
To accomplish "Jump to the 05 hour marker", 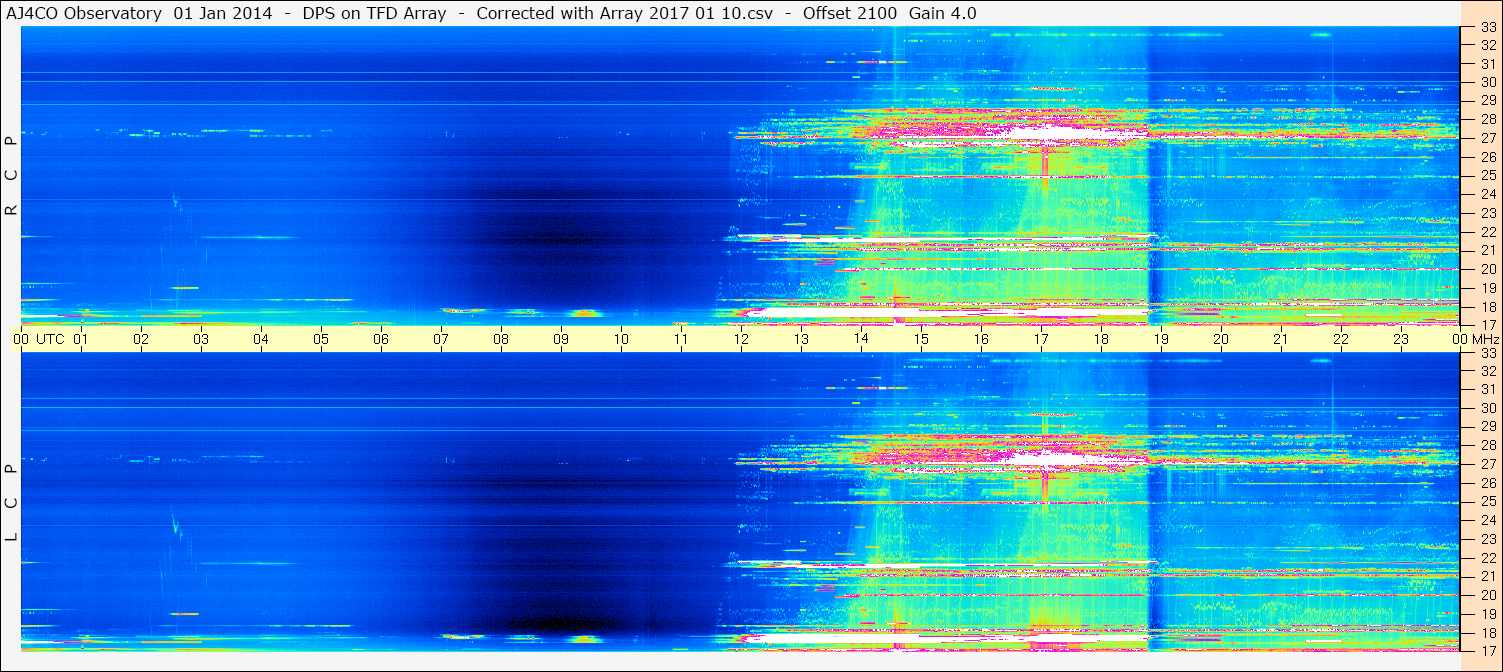I will tap(321, 339).
